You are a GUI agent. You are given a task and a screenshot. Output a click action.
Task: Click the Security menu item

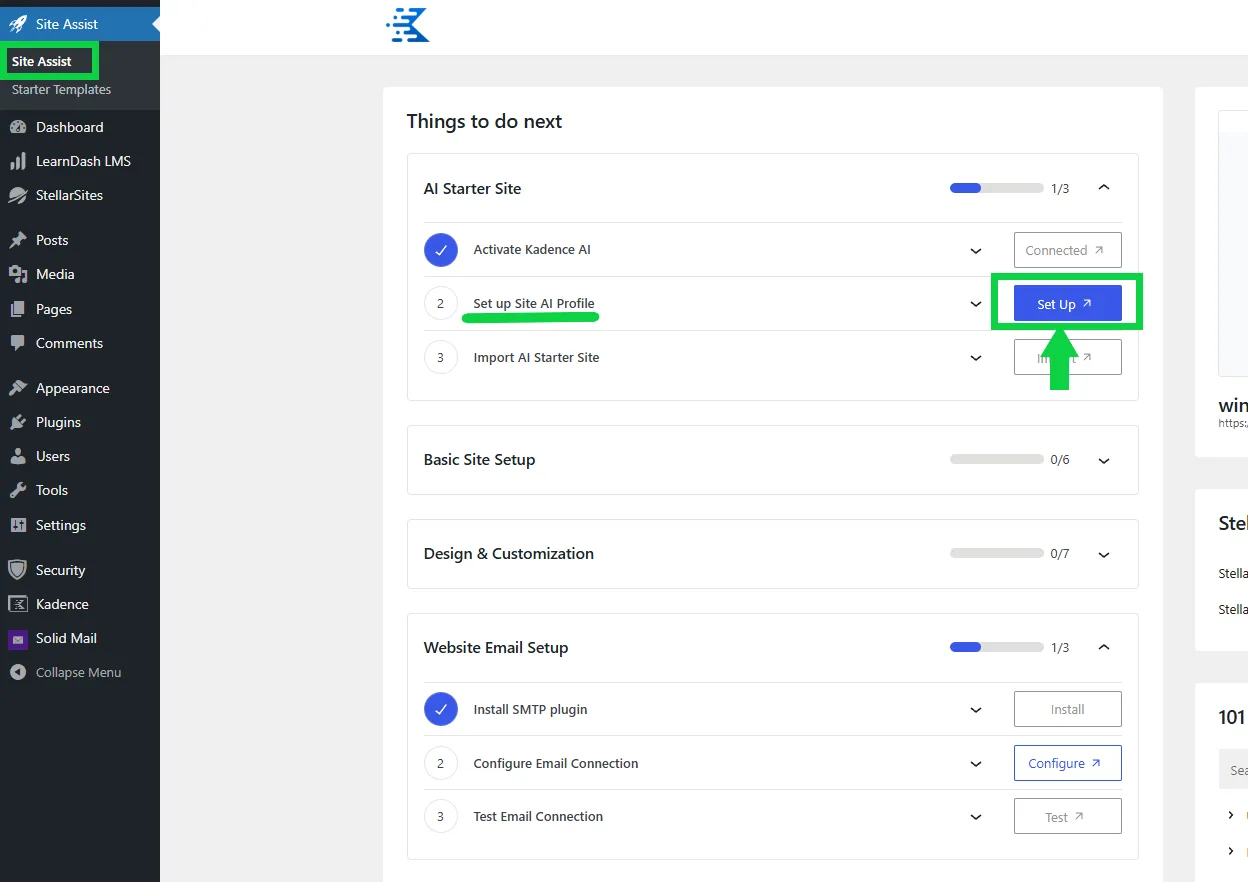tap(80, 570)
